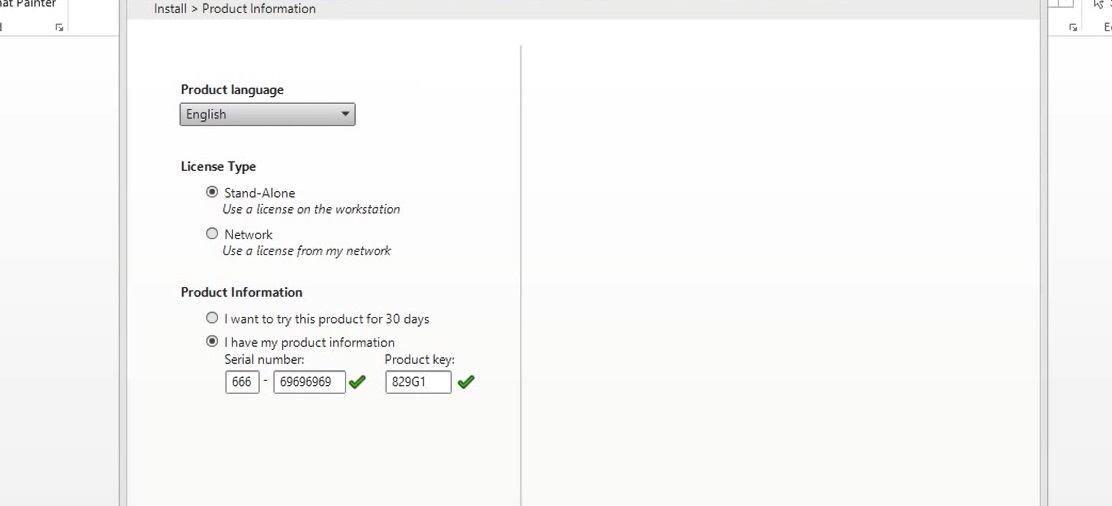Select the Stand-Alone license type
1112x506 pixels.
click(212, 192)
